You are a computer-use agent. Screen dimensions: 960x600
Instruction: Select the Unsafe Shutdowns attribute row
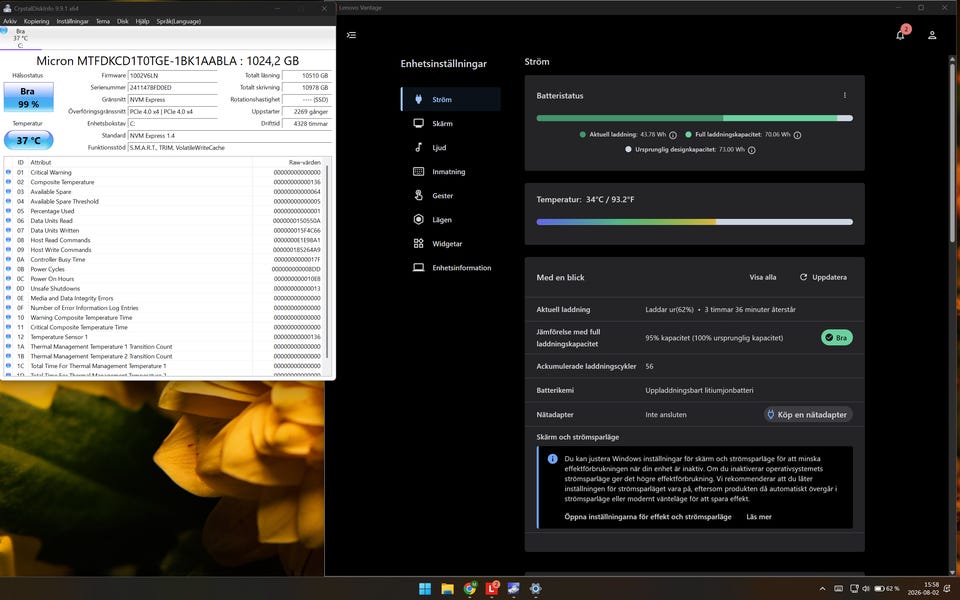tap(164, 288)
